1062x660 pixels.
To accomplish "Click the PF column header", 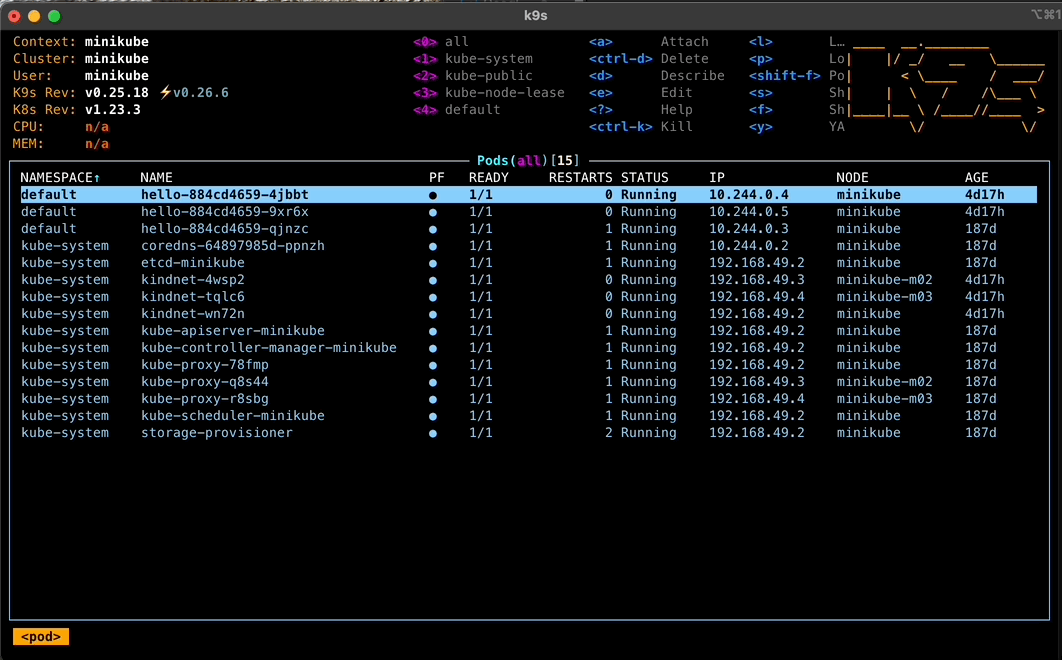I will [x=437, y=178].
